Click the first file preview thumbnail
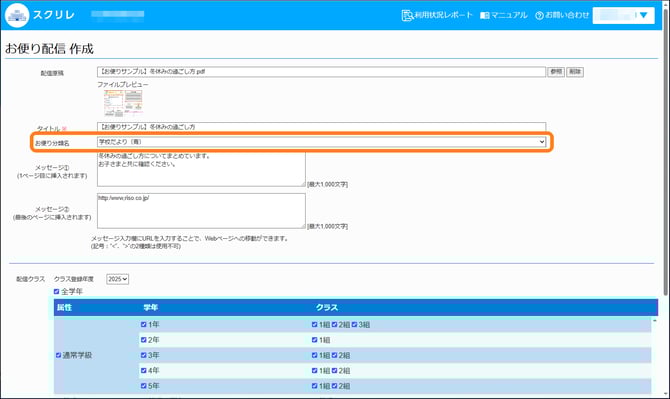 tap(113, 103)
